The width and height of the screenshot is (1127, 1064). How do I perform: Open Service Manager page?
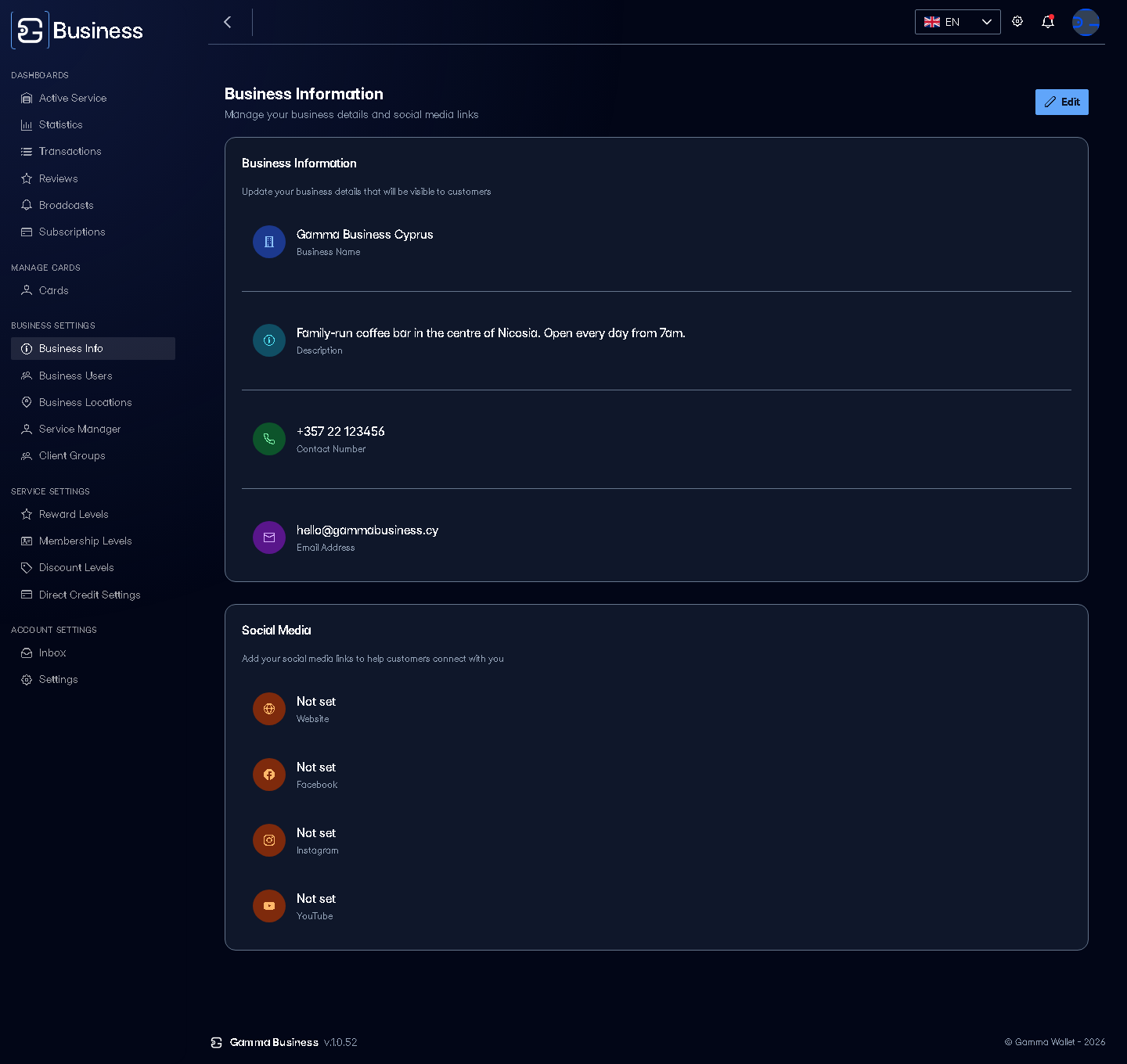[93, 429]
